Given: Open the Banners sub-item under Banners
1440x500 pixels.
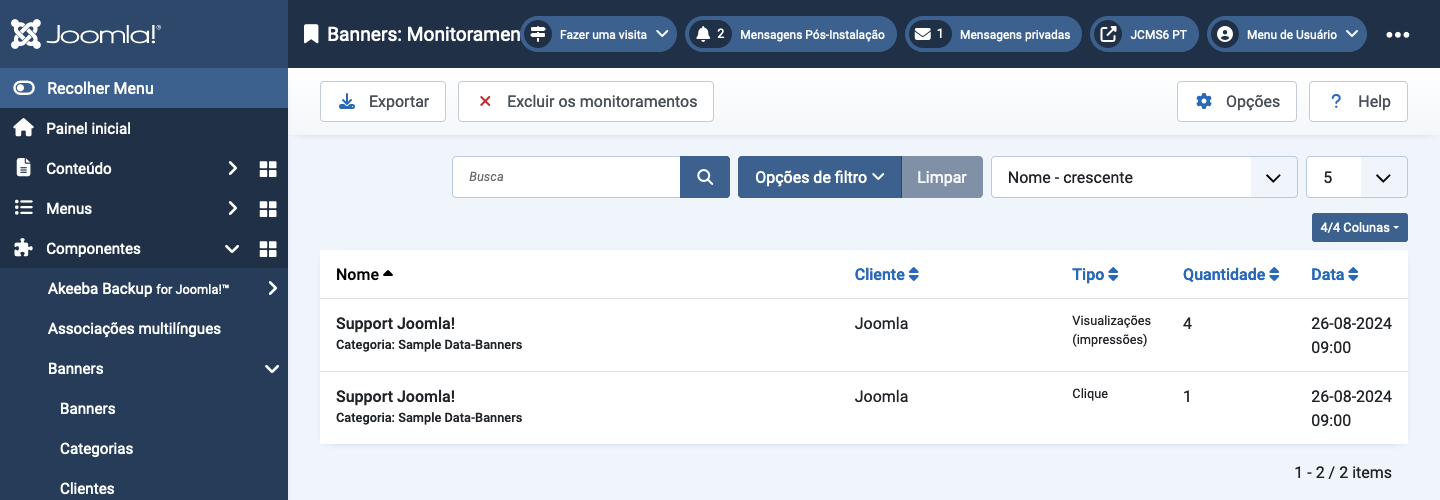Looking at the screenshot, I should 88,408.
